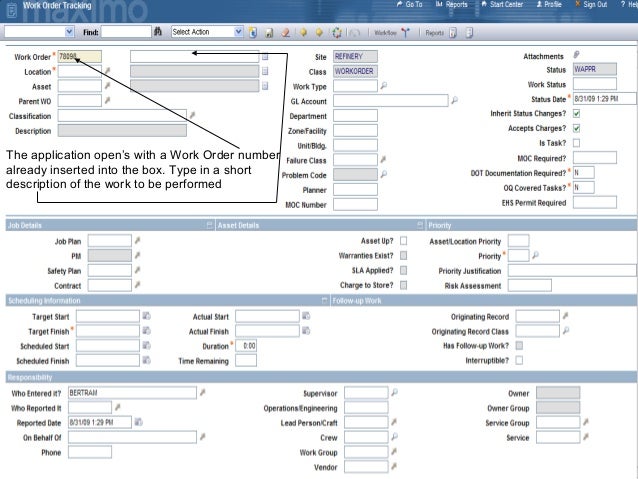
Task: Click the first Reports toolbar icon
Action: pos(453,33)
